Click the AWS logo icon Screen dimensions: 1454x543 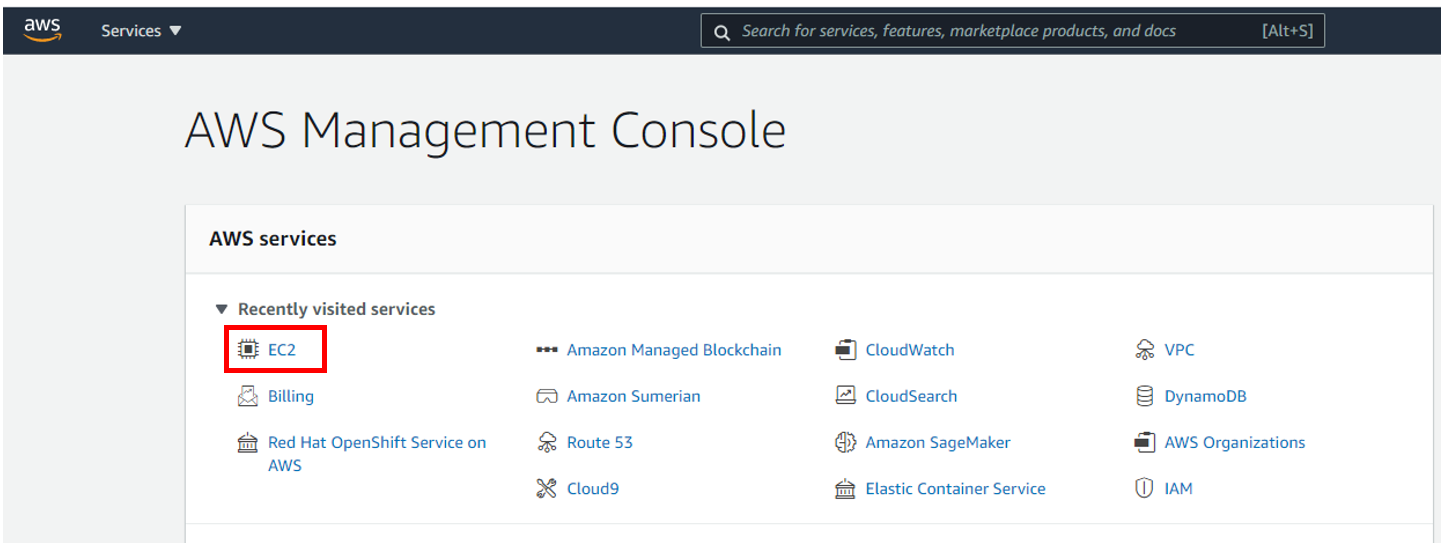[x=43, y=30]
